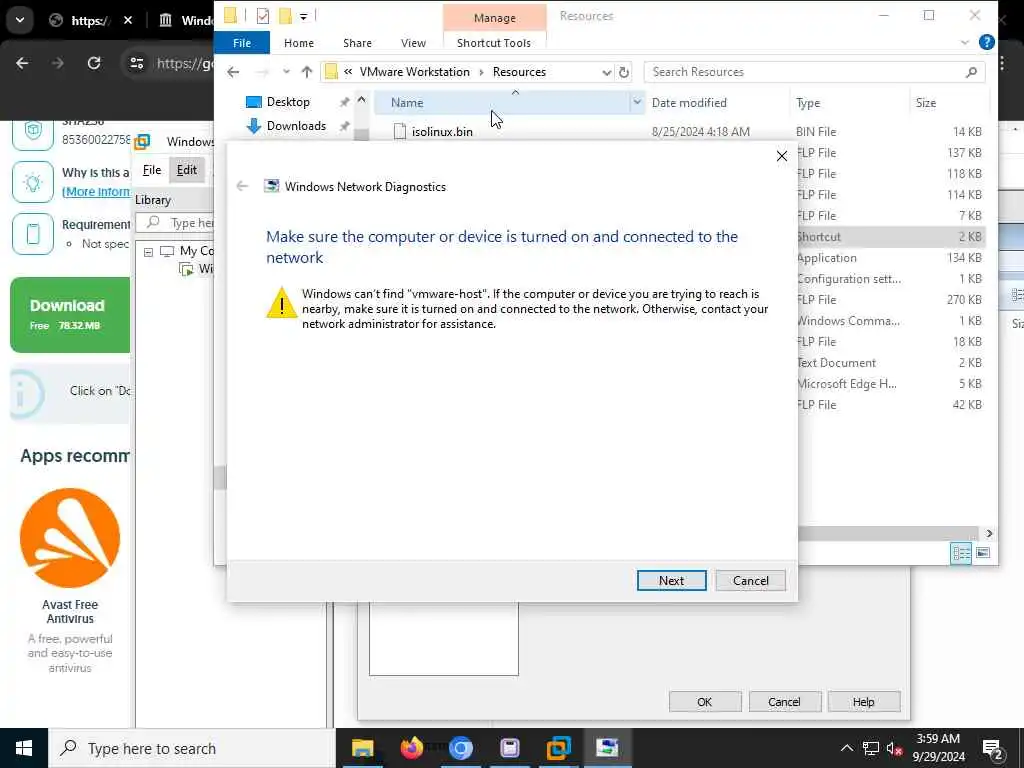Click the VMware Library search field

175,223
